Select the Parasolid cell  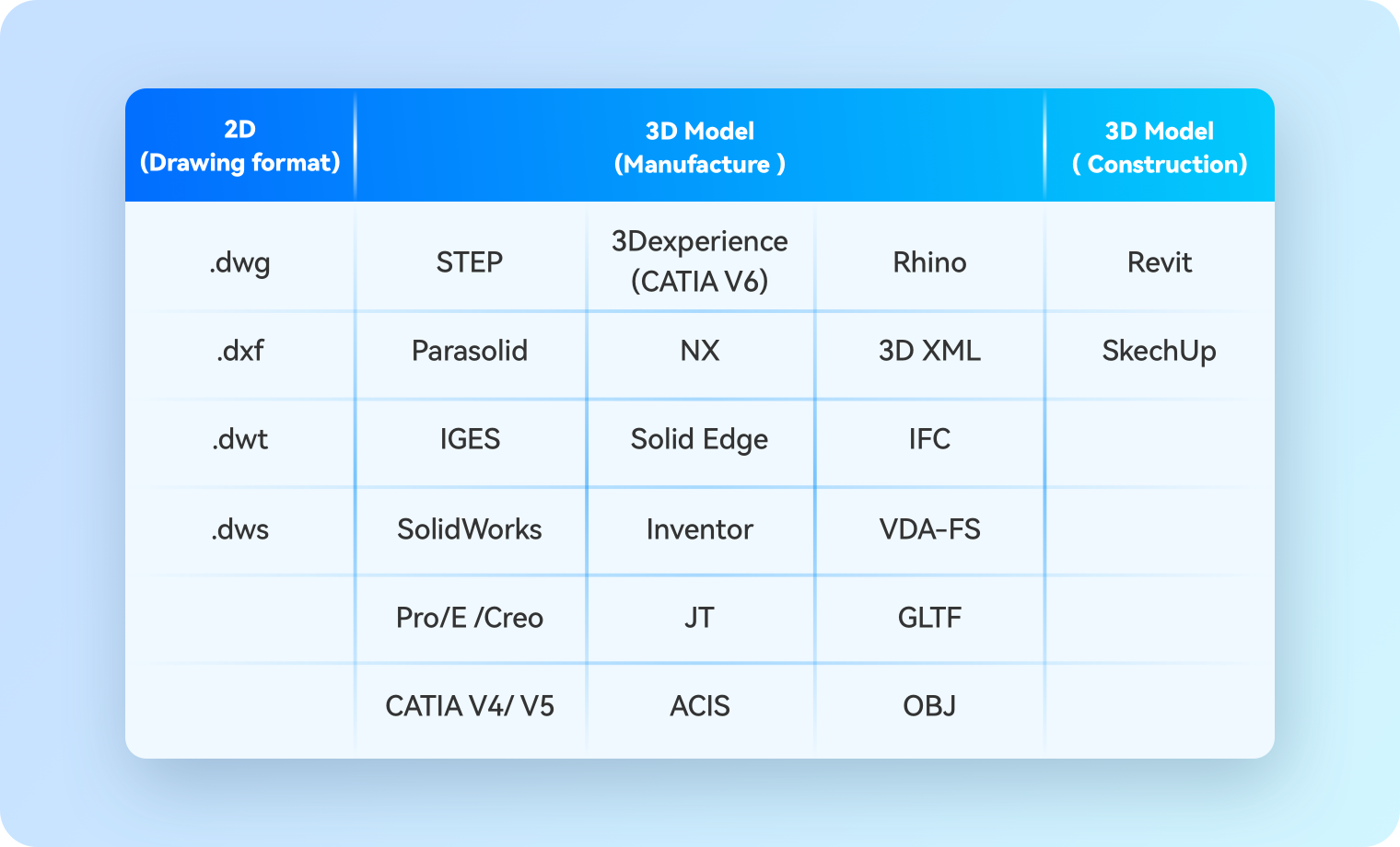(470, 351)
